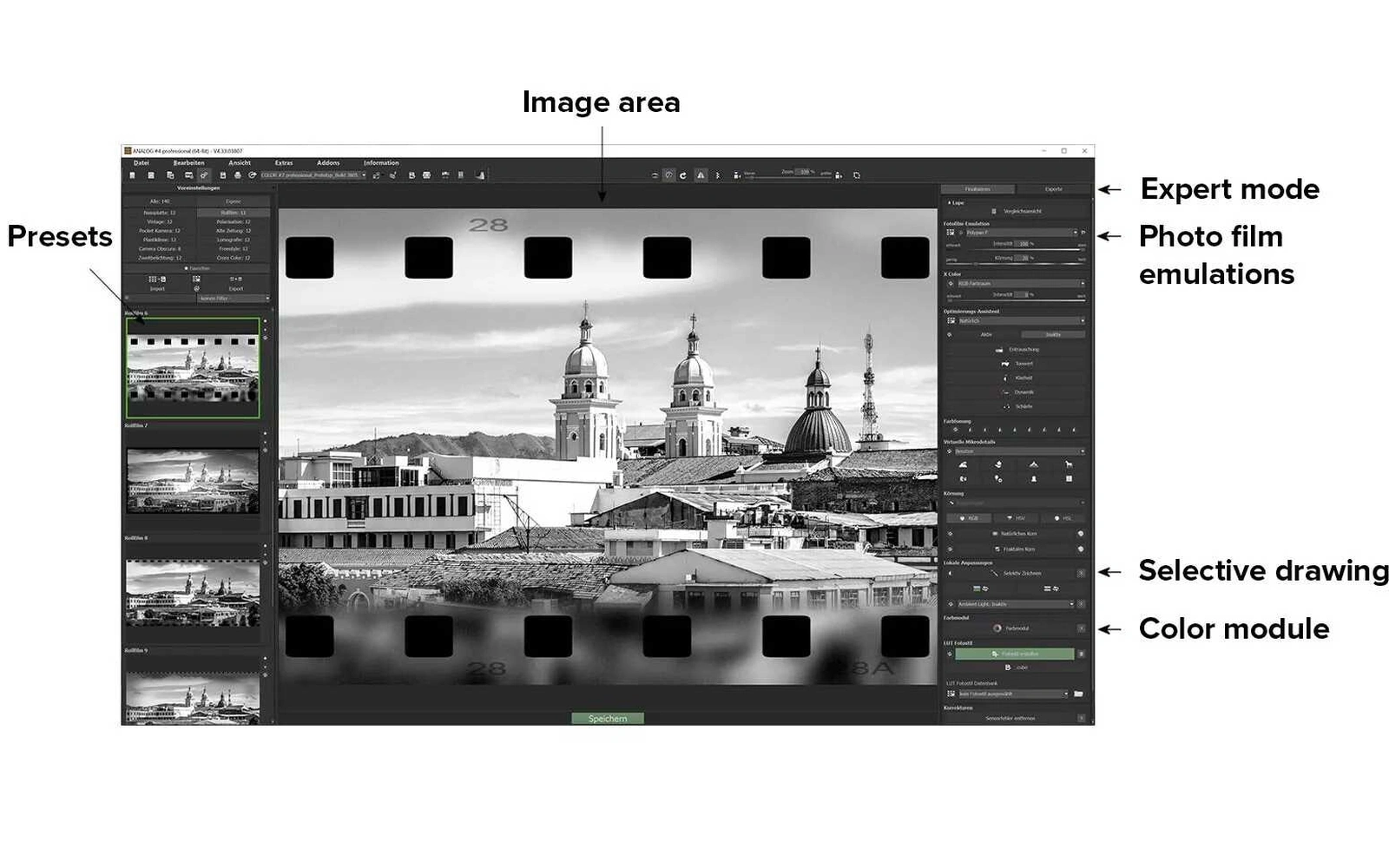Click the print icon in the toolbar

coord(238,175)
